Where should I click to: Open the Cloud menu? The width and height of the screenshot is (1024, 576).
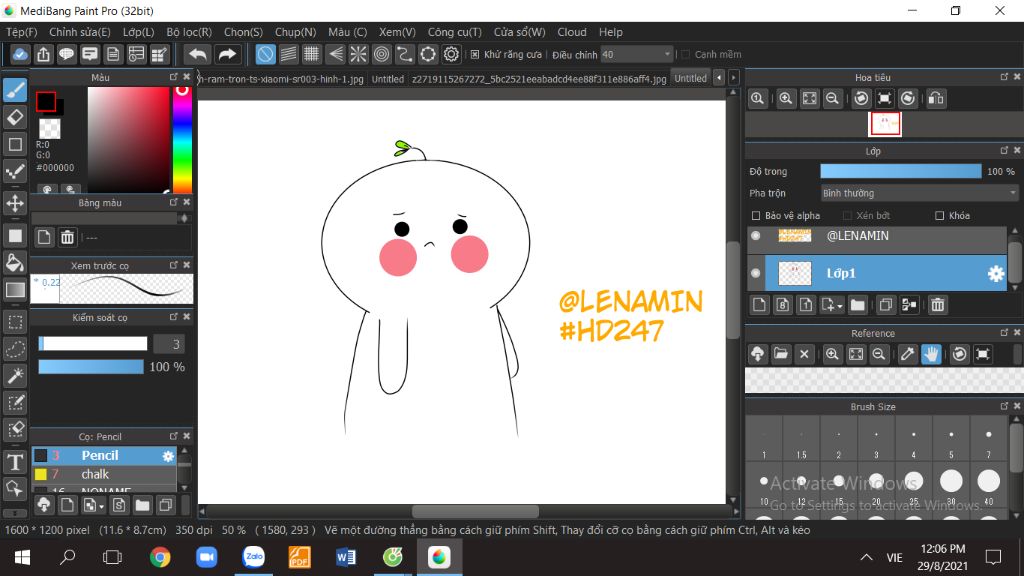[571, 32]
